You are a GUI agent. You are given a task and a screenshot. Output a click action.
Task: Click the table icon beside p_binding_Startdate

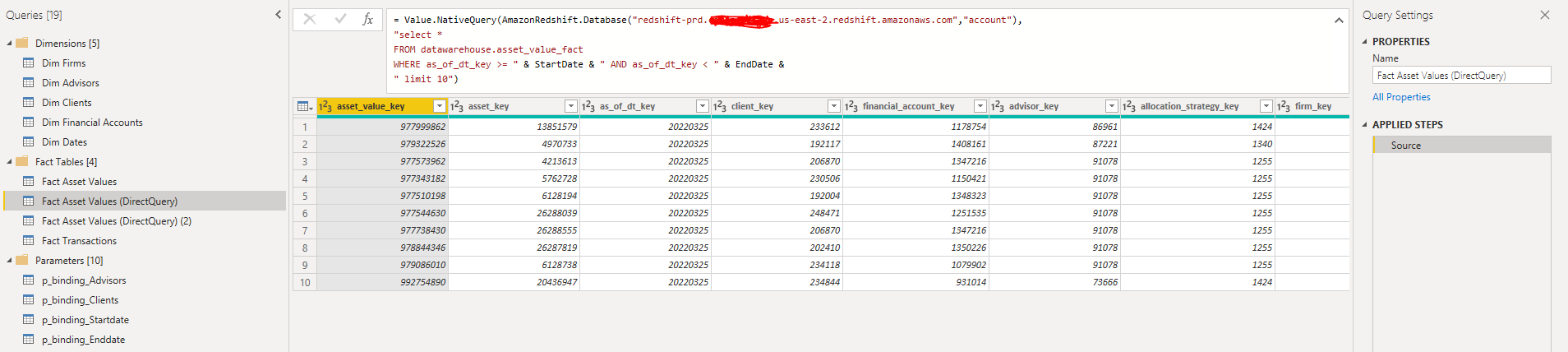(x=29, y=319)
